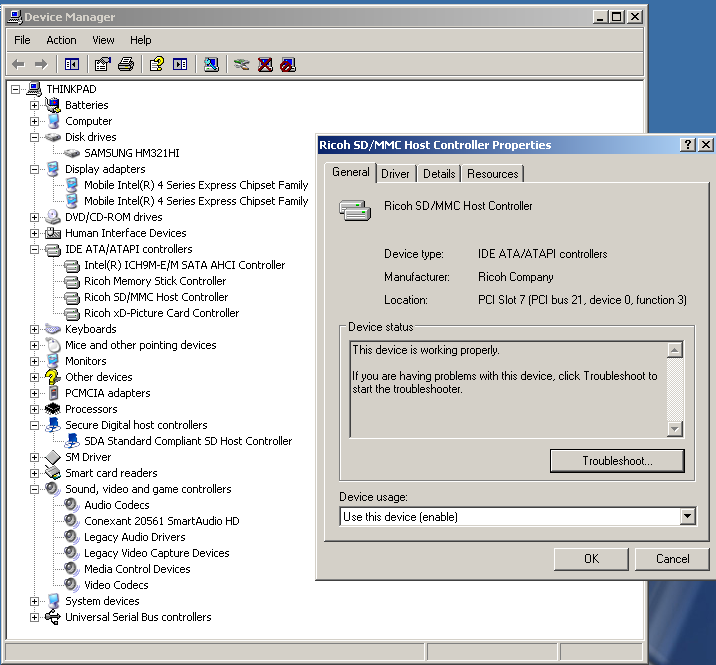Click the Troubleshoot button
The height and width of the screenshot is (665, 716).
[617, 461]
